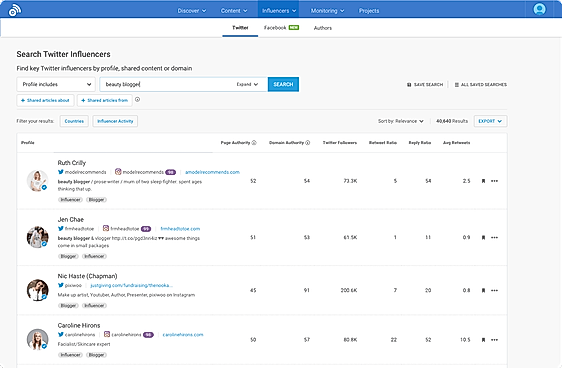The width and height of the screenshot is (562, 368).
Task: Open the user account avatar icon
Action: (539, 9)
